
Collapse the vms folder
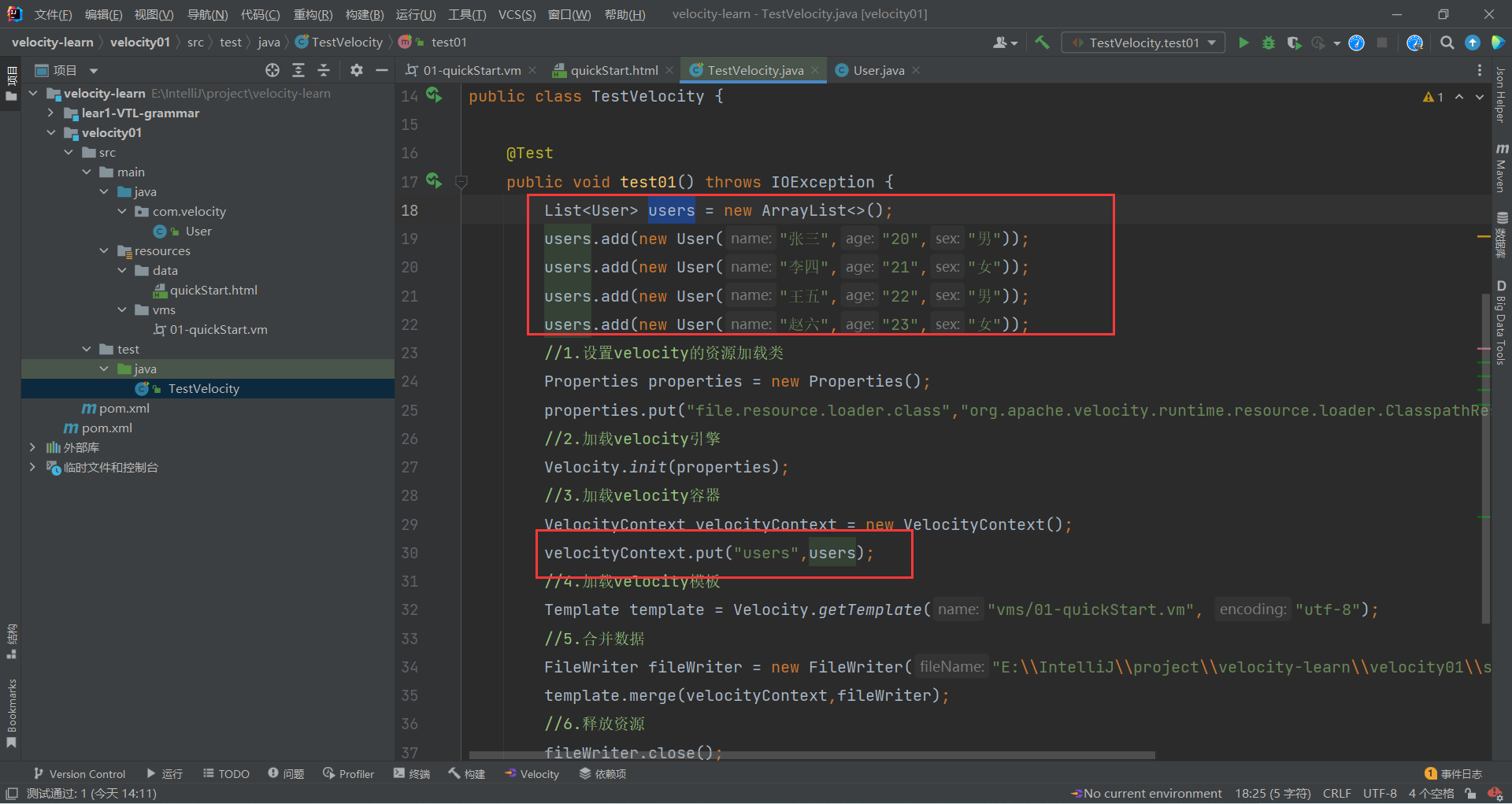pyautogui.click(x=122, y=309)
